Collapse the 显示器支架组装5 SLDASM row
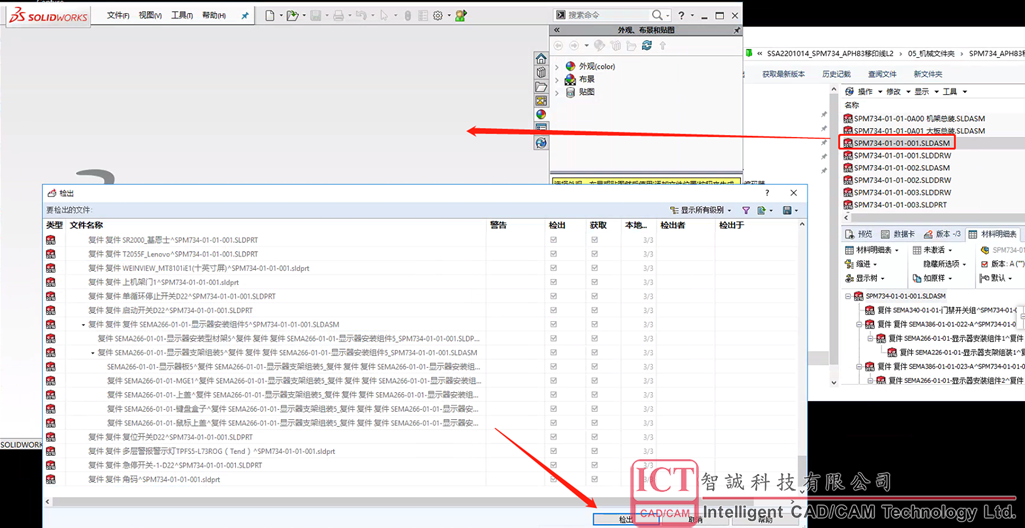This screenshot has height=528, width=1025. pyautogui.click(x=93, y=353)
